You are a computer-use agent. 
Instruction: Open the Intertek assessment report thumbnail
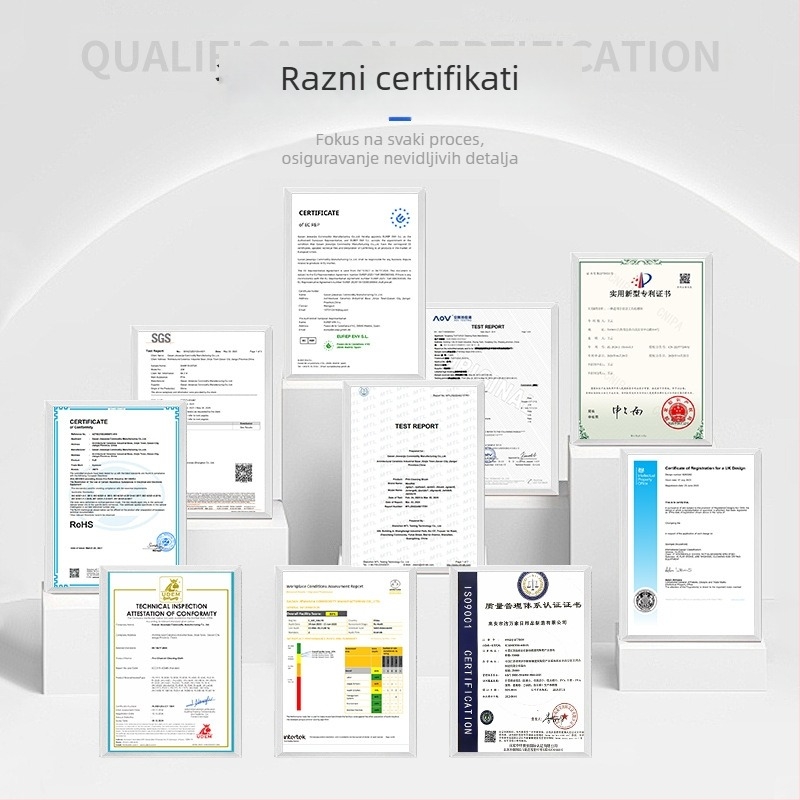coord(345,662)
